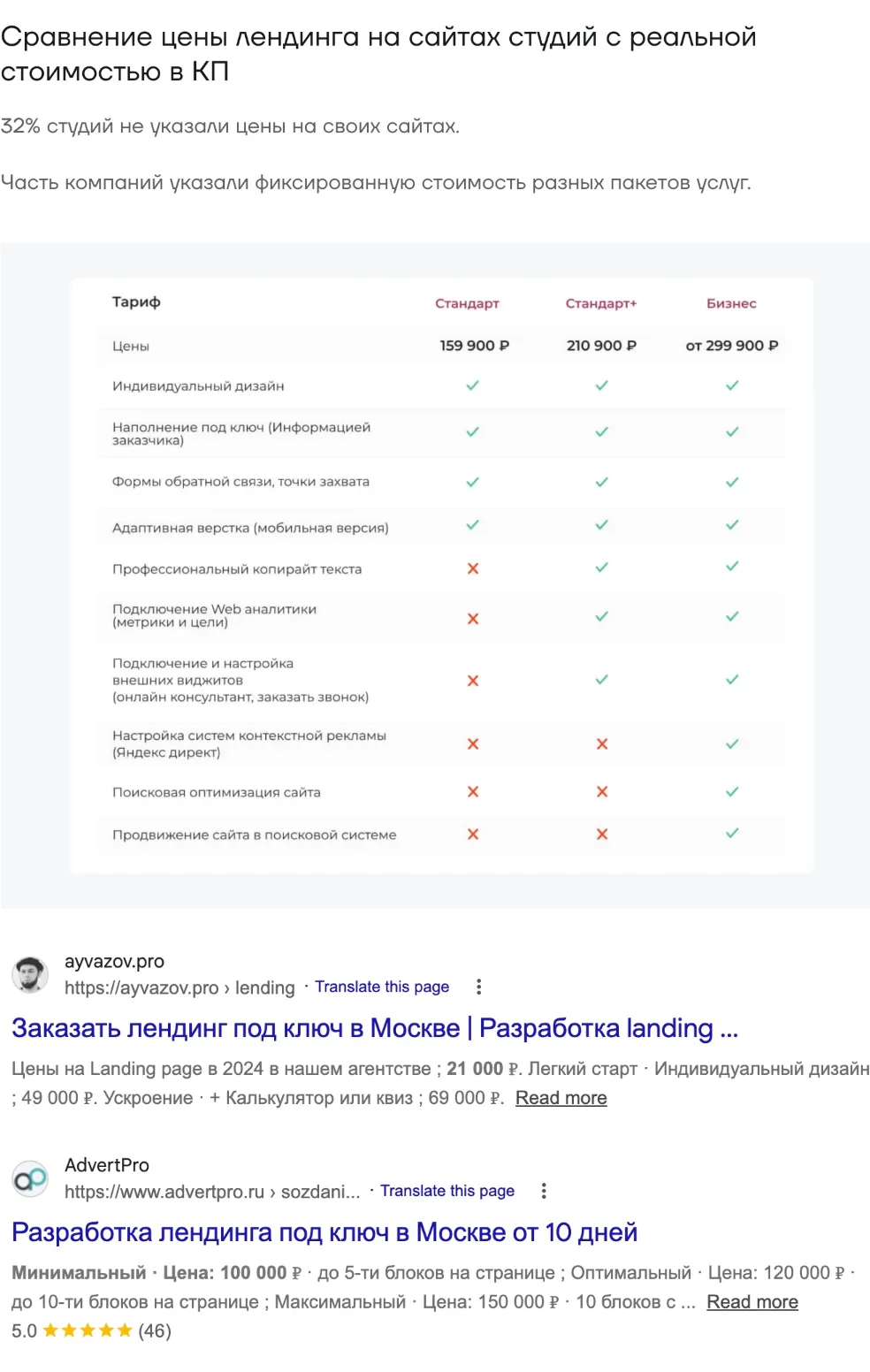Viewport: 870px width, 1372px height.
Task: Click green check for Продвижение сайта in Бизнес
Action: 732,833
